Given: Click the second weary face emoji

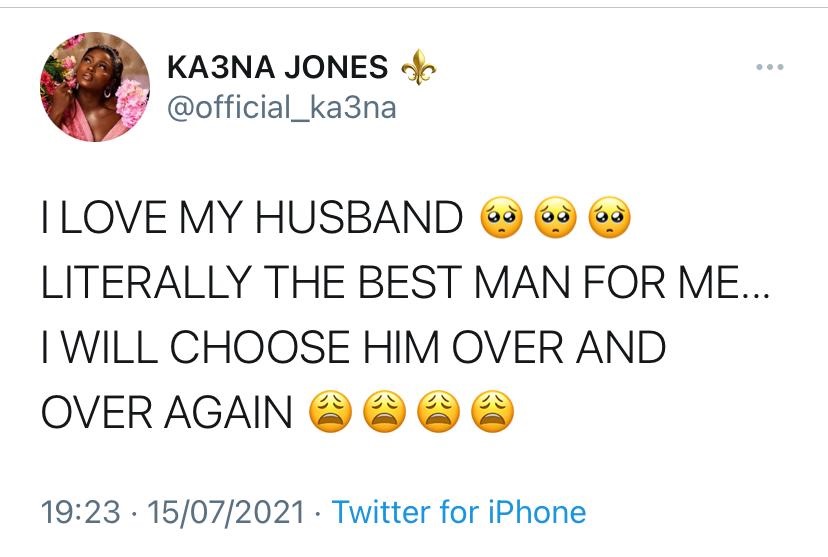Looking at the screenshot, I should pyautogui.click(x=383, y=410).
